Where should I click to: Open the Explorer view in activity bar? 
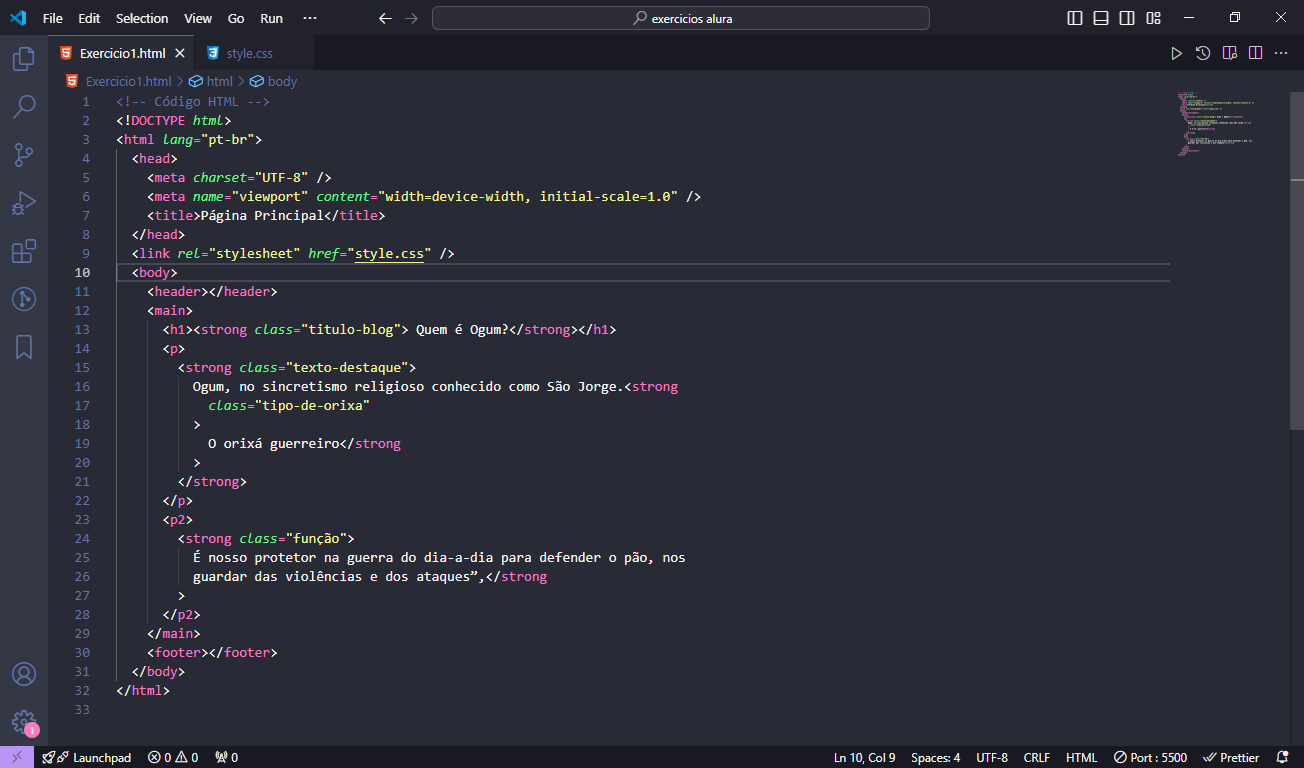click(24, 59)
